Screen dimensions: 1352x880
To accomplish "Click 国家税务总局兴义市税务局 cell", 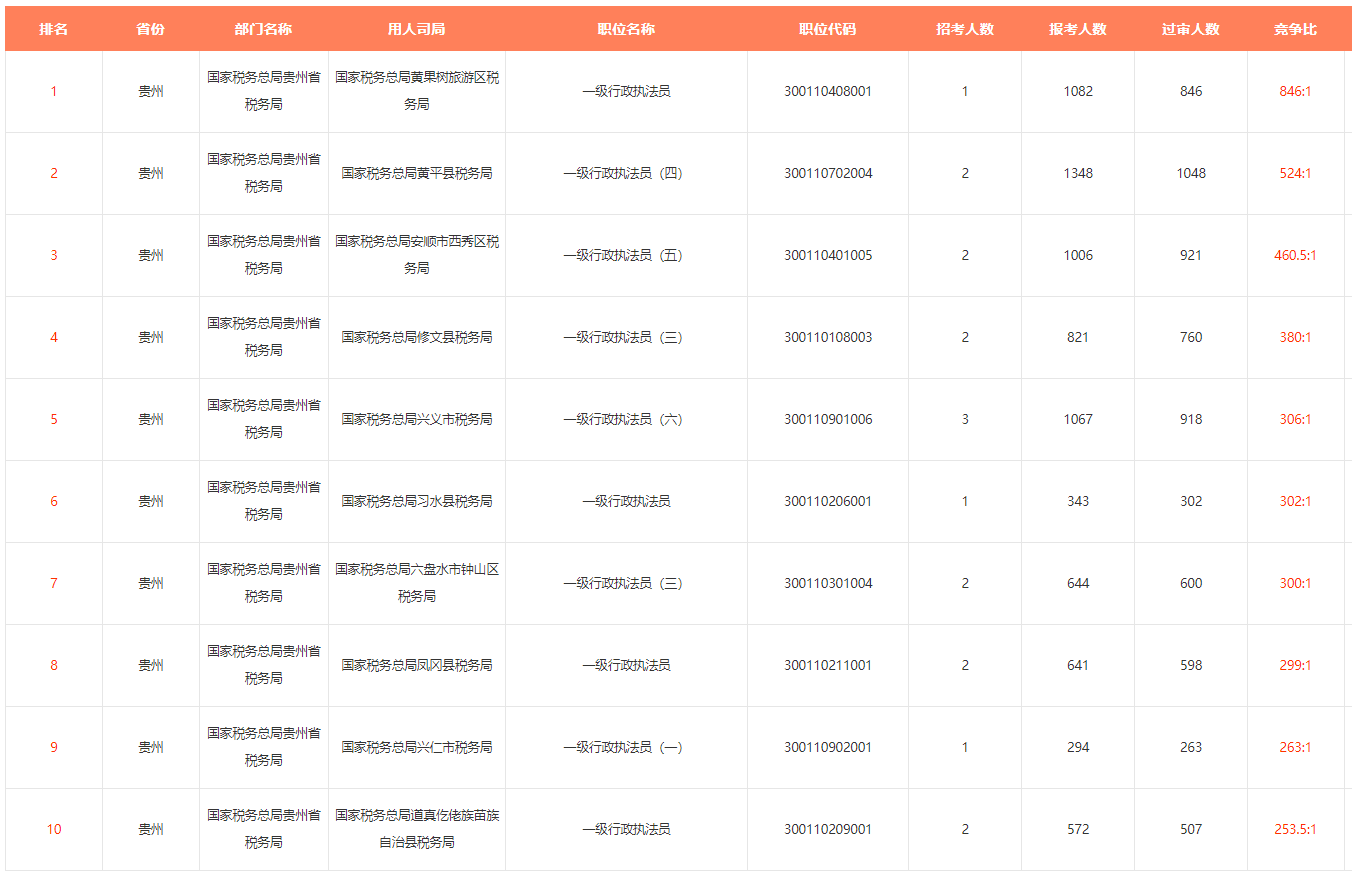I will pos(416,419).
